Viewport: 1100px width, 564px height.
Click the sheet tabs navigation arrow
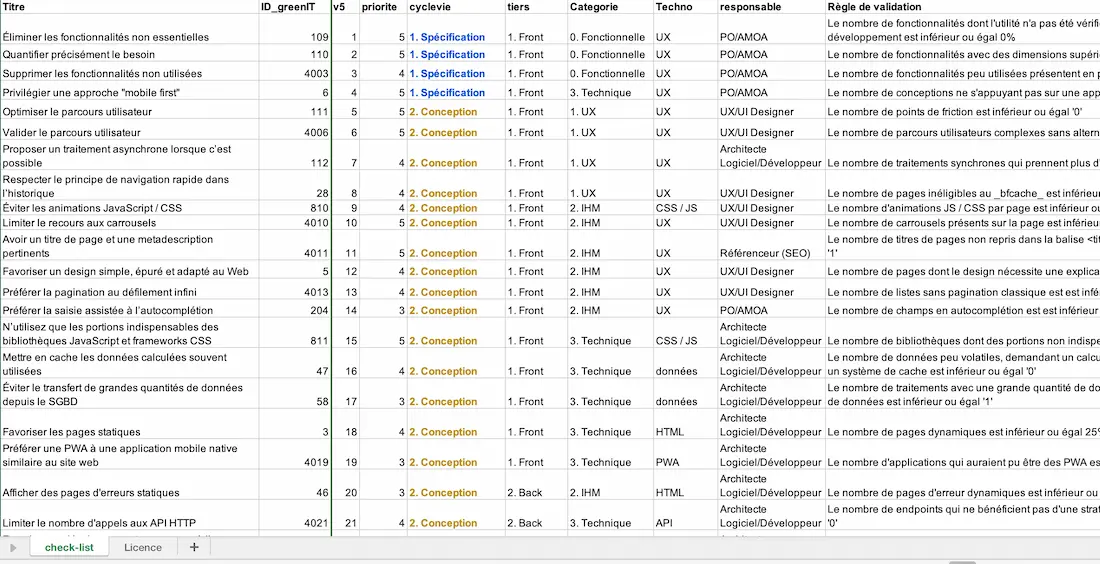pos(13,547)
